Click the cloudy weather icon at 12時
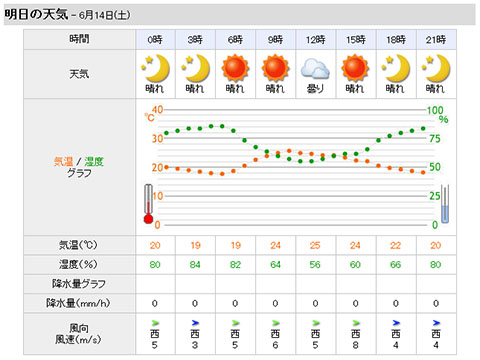Screen dimensions: 480x360 (315, 69)
